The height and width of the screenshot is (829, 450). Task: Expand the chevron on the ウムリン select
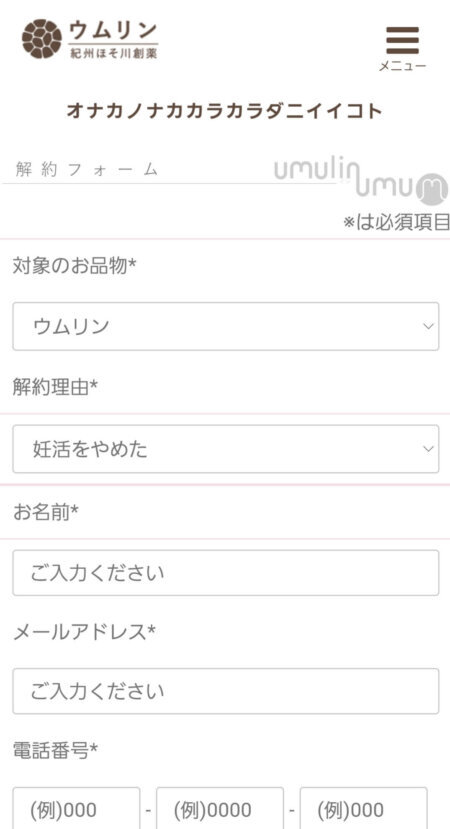(x=428, y=326)
